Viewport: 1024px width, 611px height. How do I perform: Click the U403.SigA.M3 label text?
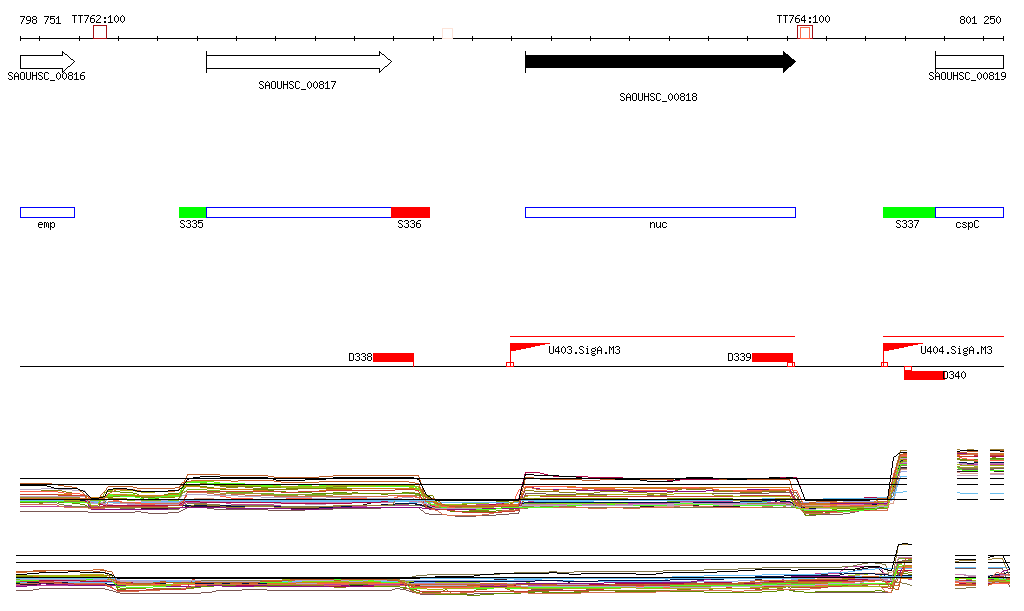pyautogui.click(x=584, y=351)
